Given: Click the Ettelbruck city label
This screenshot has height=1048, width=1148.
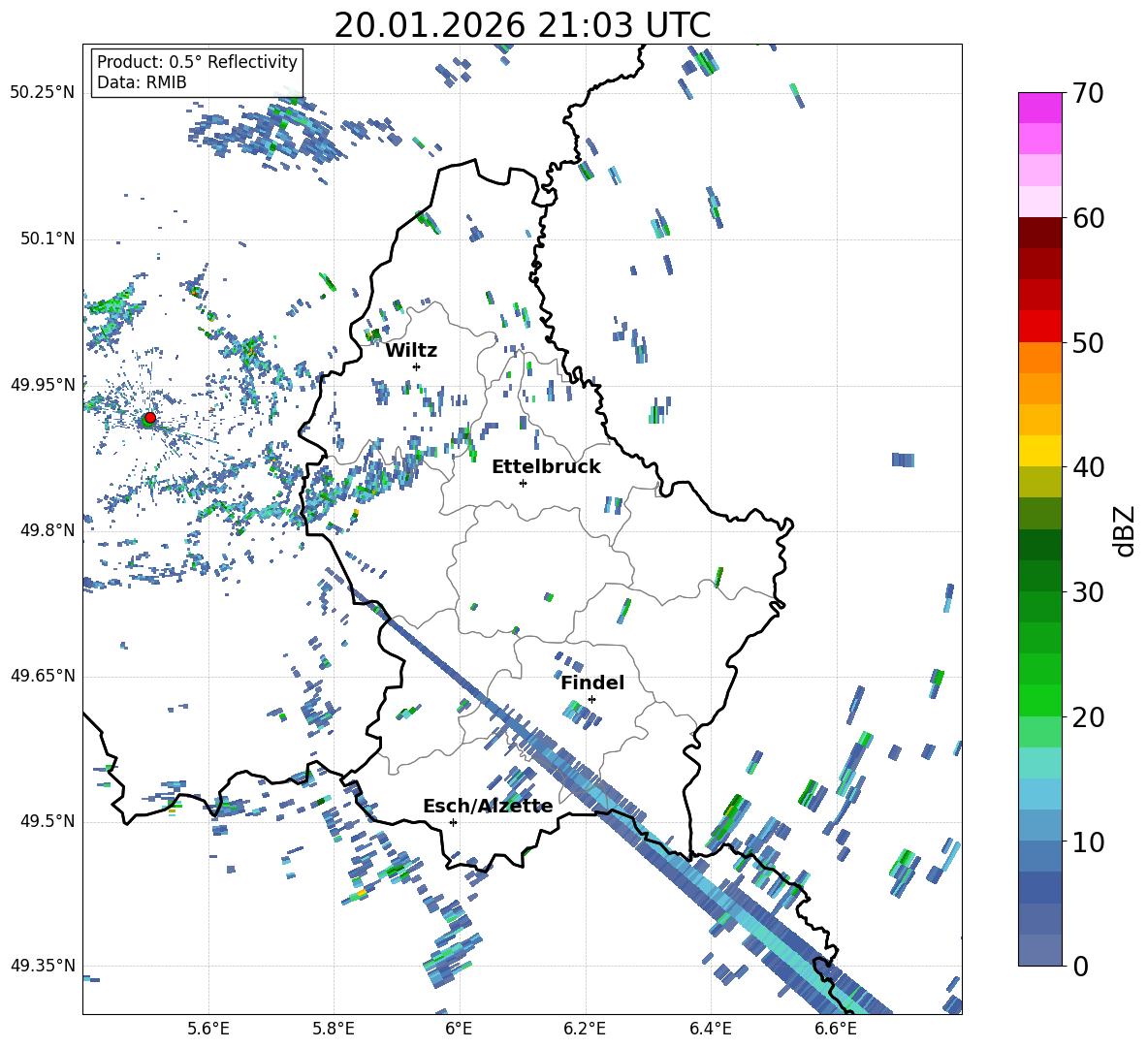Looking at the screenshot, I should coord(546,467).
